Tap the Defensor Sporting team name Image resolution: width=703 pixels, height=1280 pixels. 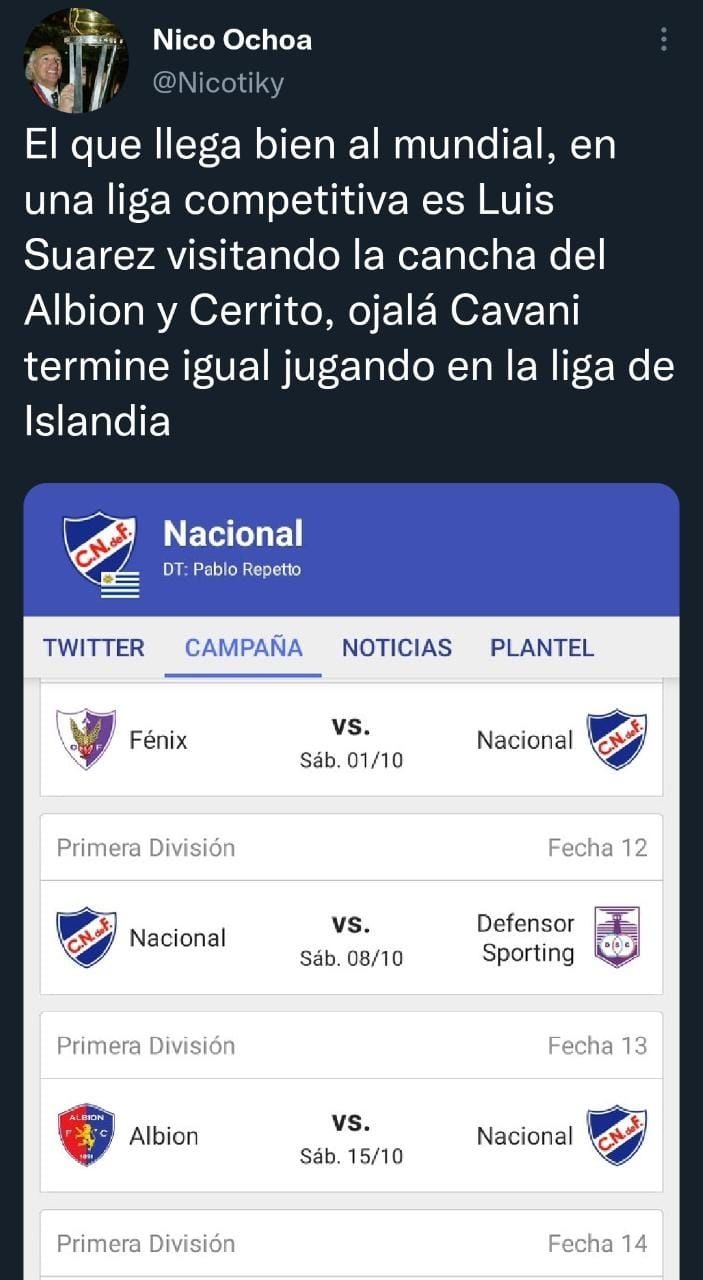coord(528,938)
